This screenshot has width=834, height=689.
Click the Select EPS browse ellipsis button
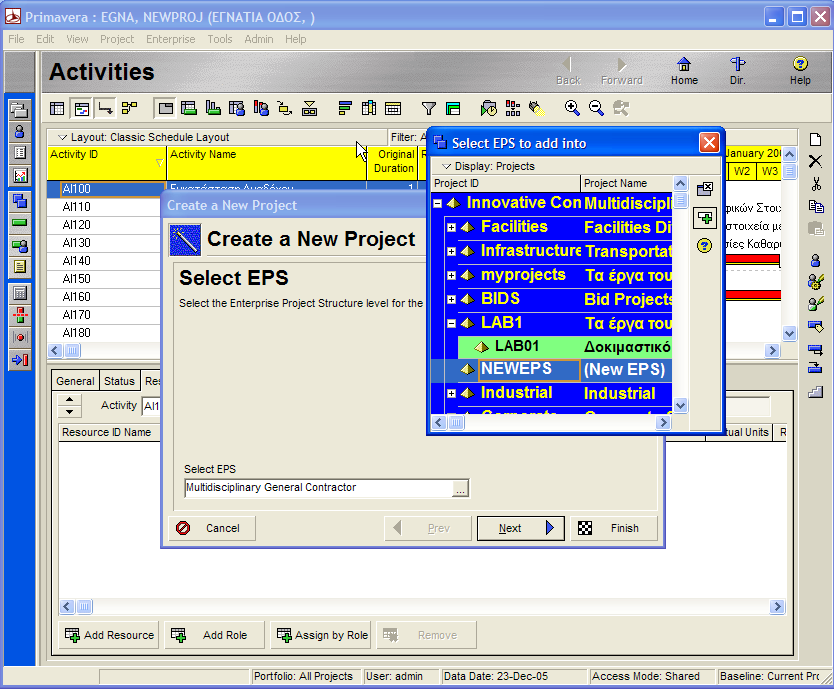(x=460, y=488)
